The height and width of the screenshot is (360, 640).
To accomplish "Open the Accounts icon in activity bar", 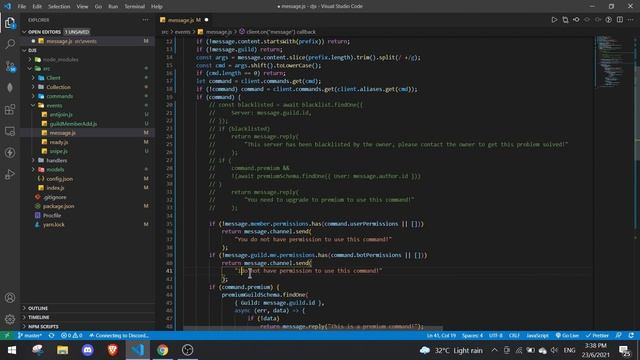I will (x=10, y=298).
